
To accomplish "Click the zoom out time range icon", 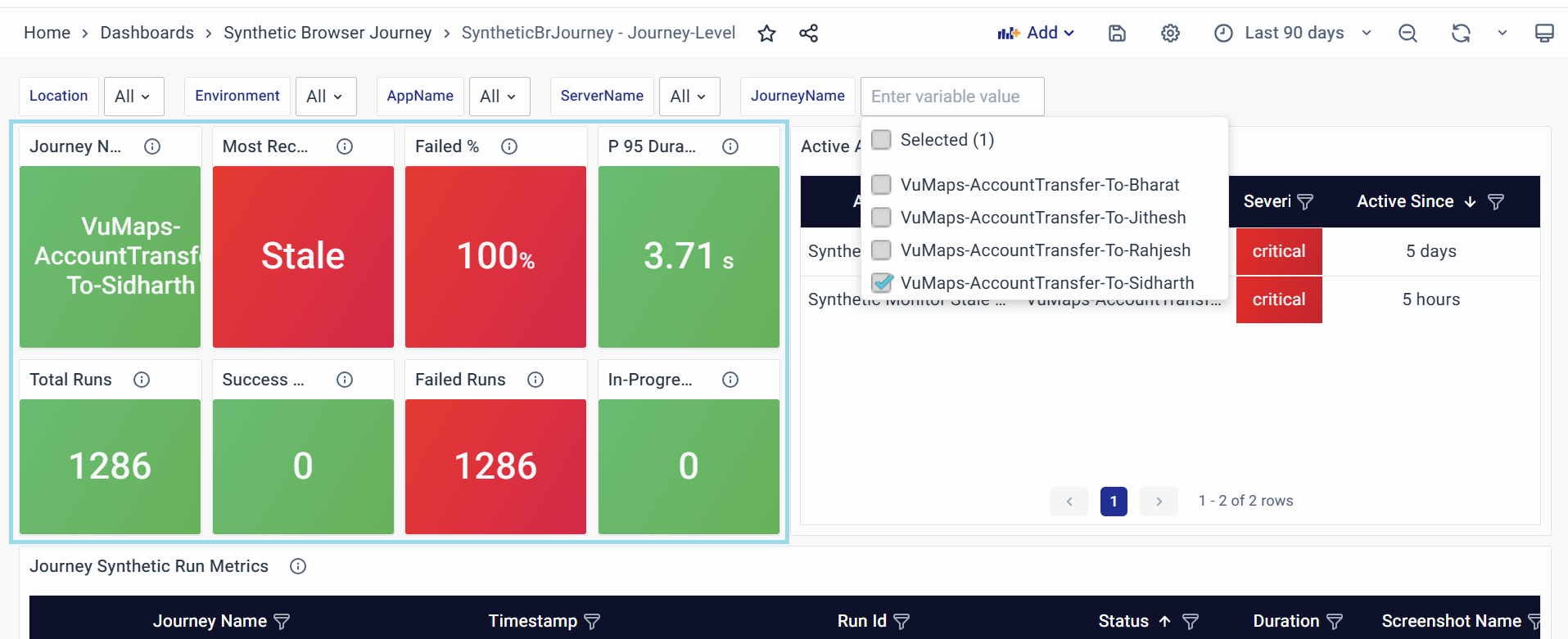I will pyautogui.click(x=1408, y=34).
